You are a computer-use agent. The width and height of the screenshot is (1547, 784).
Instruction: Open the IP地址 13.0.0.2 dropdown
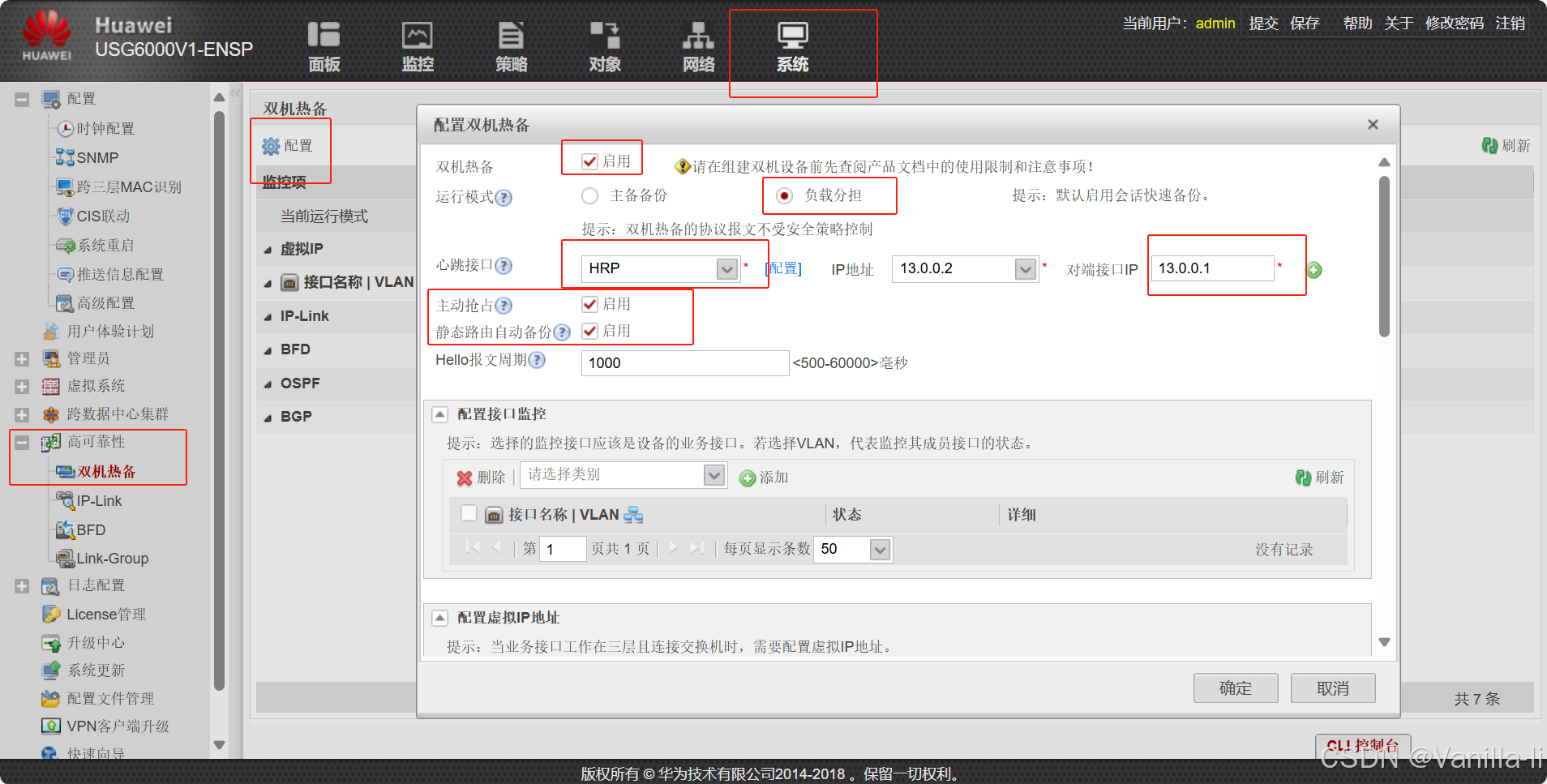pos(1025,268)
